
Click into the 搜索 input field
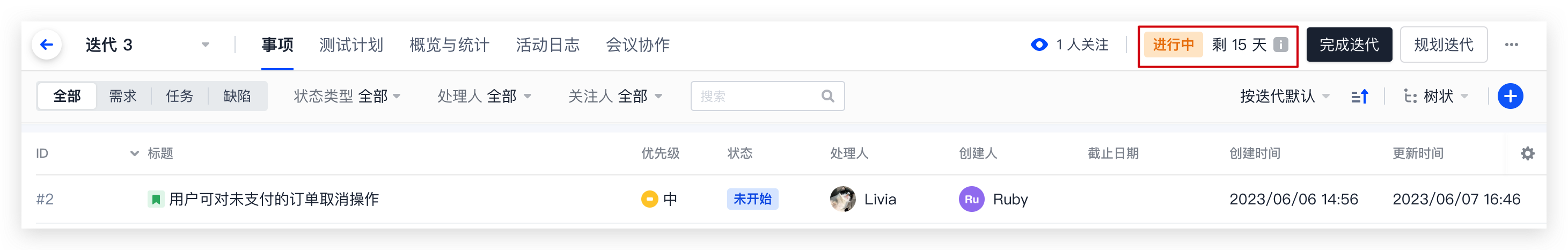coord(767,96)
